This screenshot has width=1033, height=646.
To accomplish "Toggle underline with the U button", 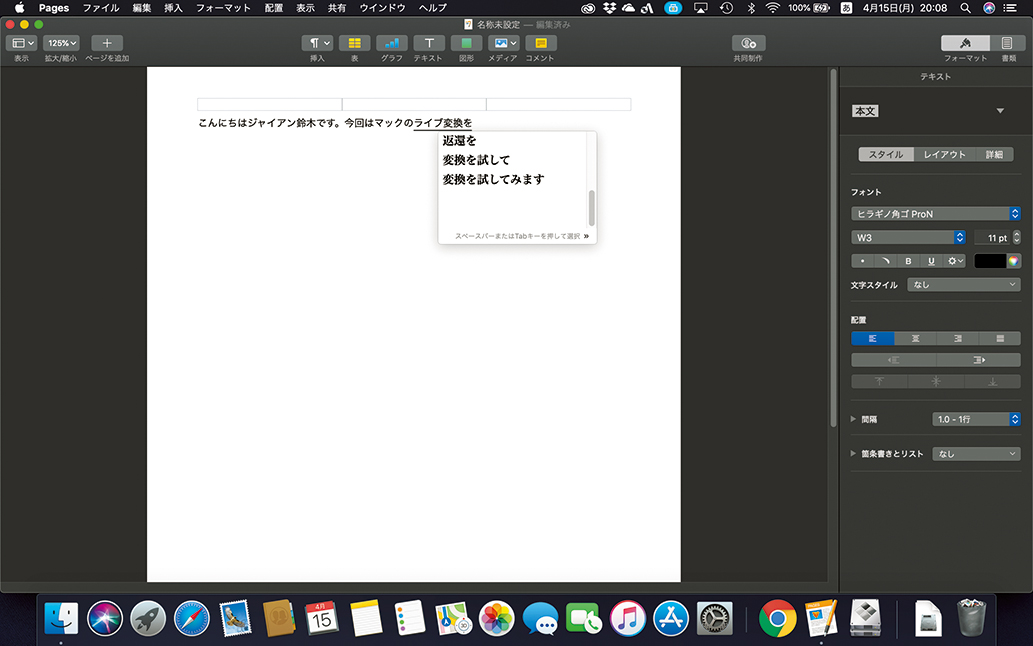I will (932, 261).
